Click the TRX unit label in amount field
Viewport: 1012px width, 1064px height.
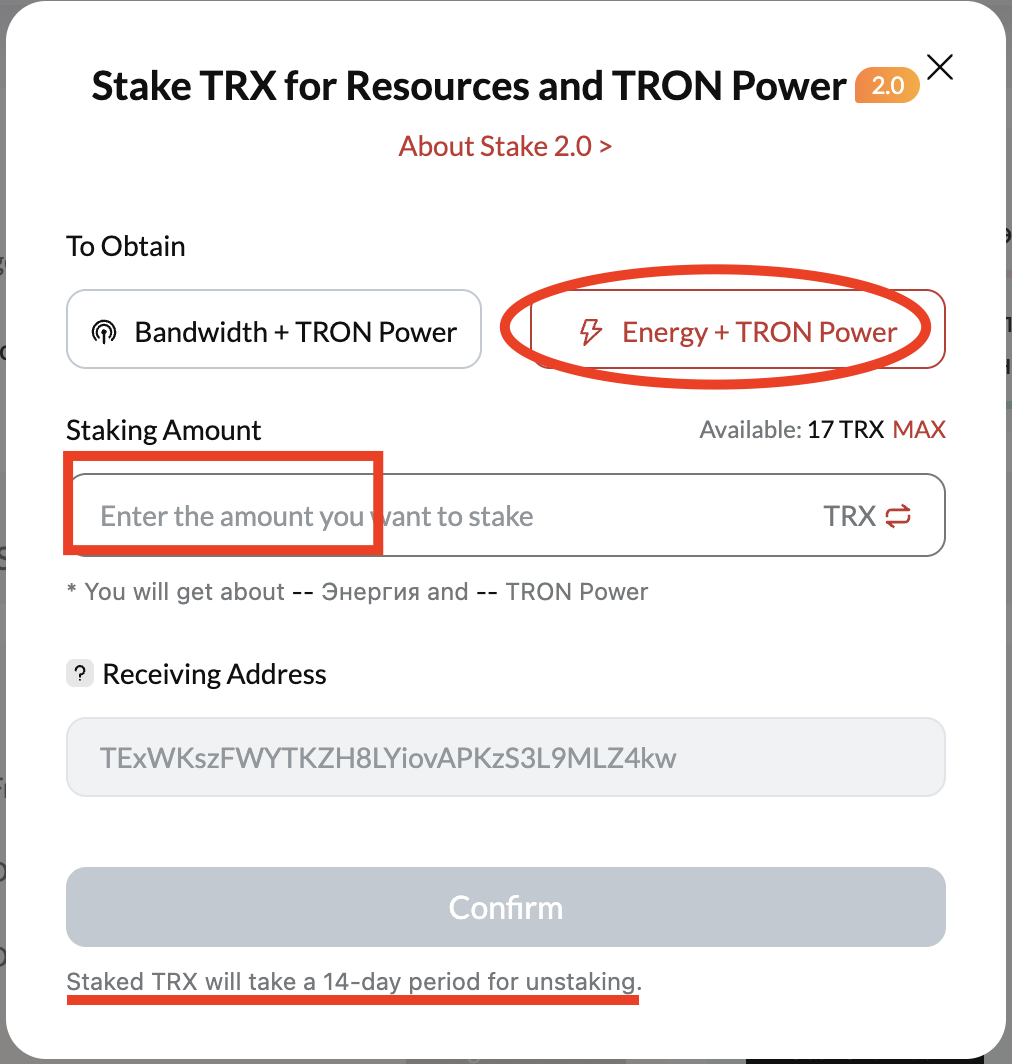[x=849, y=516]
